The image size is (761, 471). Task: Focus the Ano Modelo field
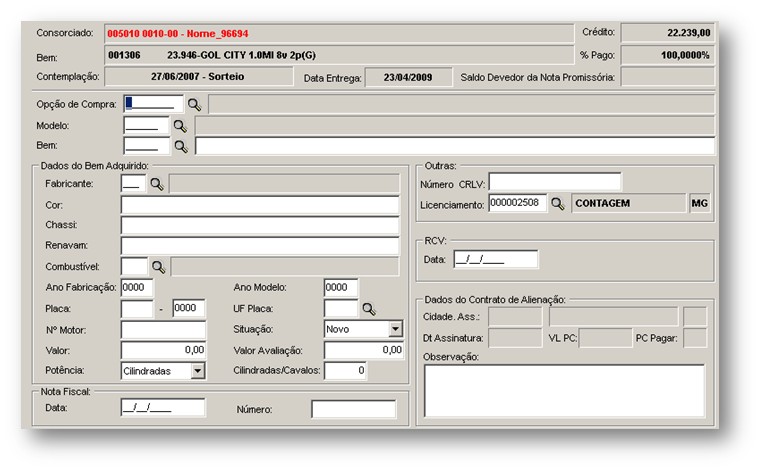point(341,287)
